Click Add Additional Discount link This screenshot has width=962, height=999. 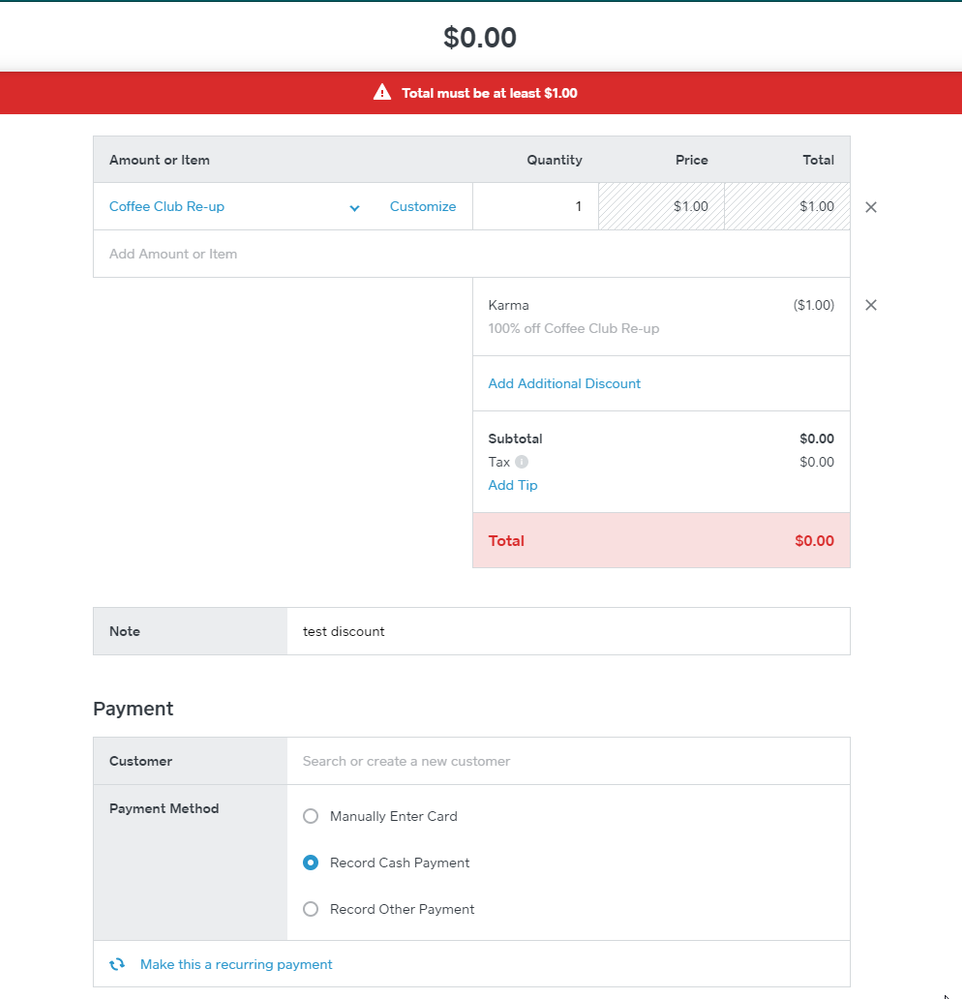pos(564,383)
